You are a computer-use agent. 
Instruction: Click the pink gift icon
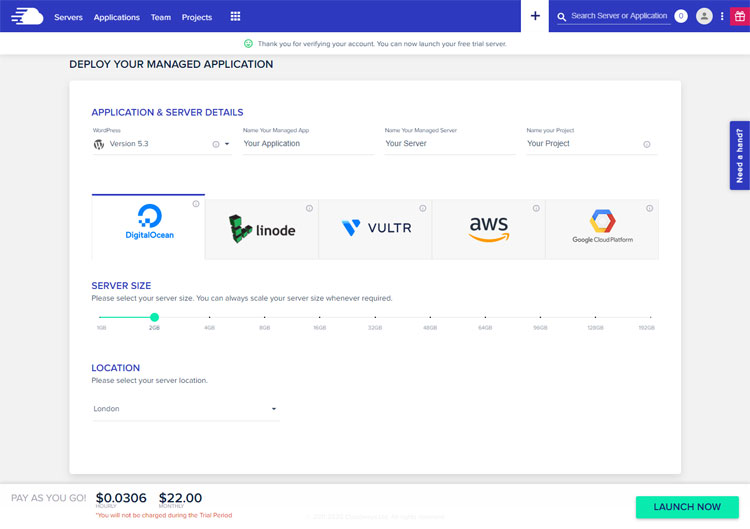739,16
